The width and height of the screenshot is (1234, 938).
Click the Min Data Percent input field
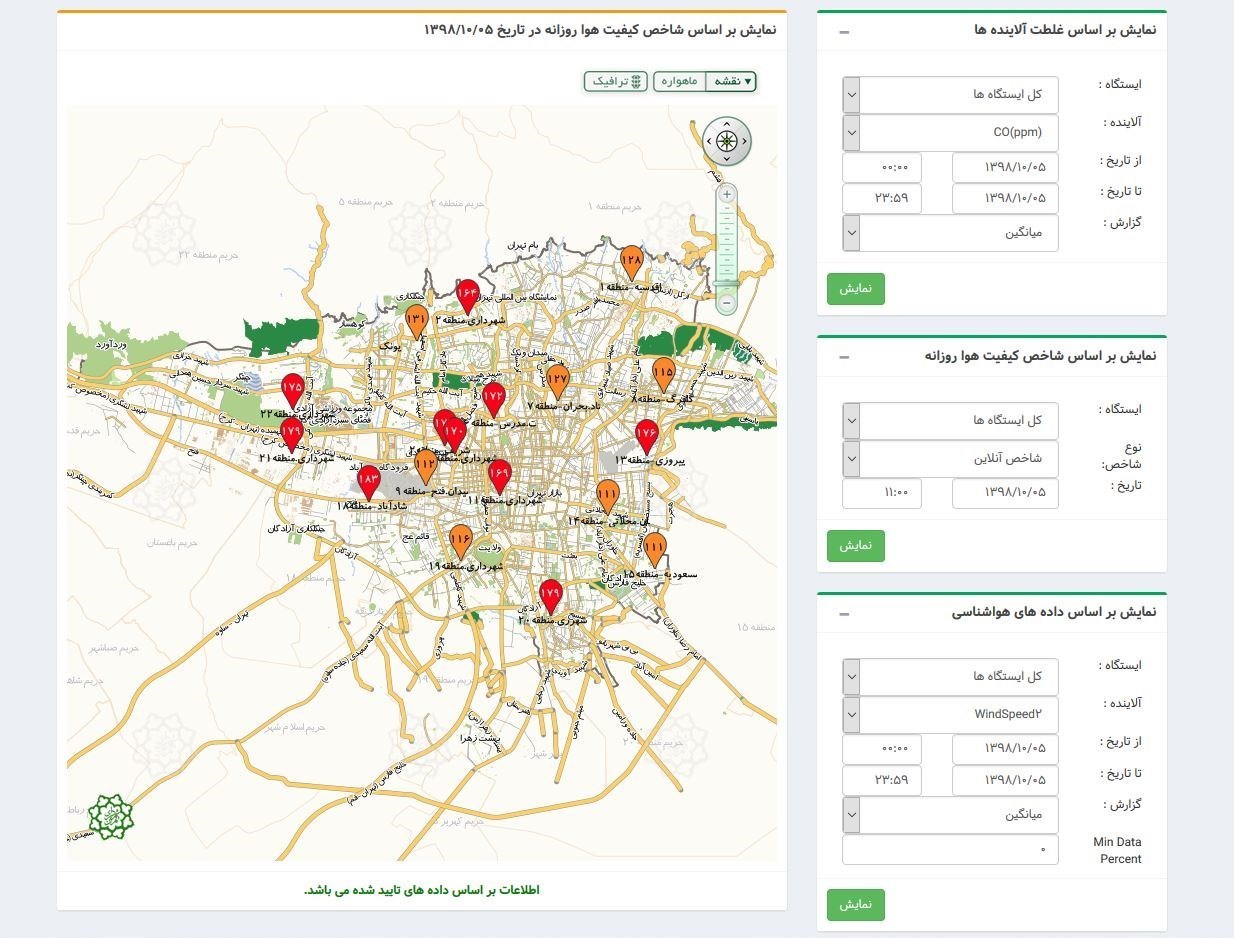(950, 850)
